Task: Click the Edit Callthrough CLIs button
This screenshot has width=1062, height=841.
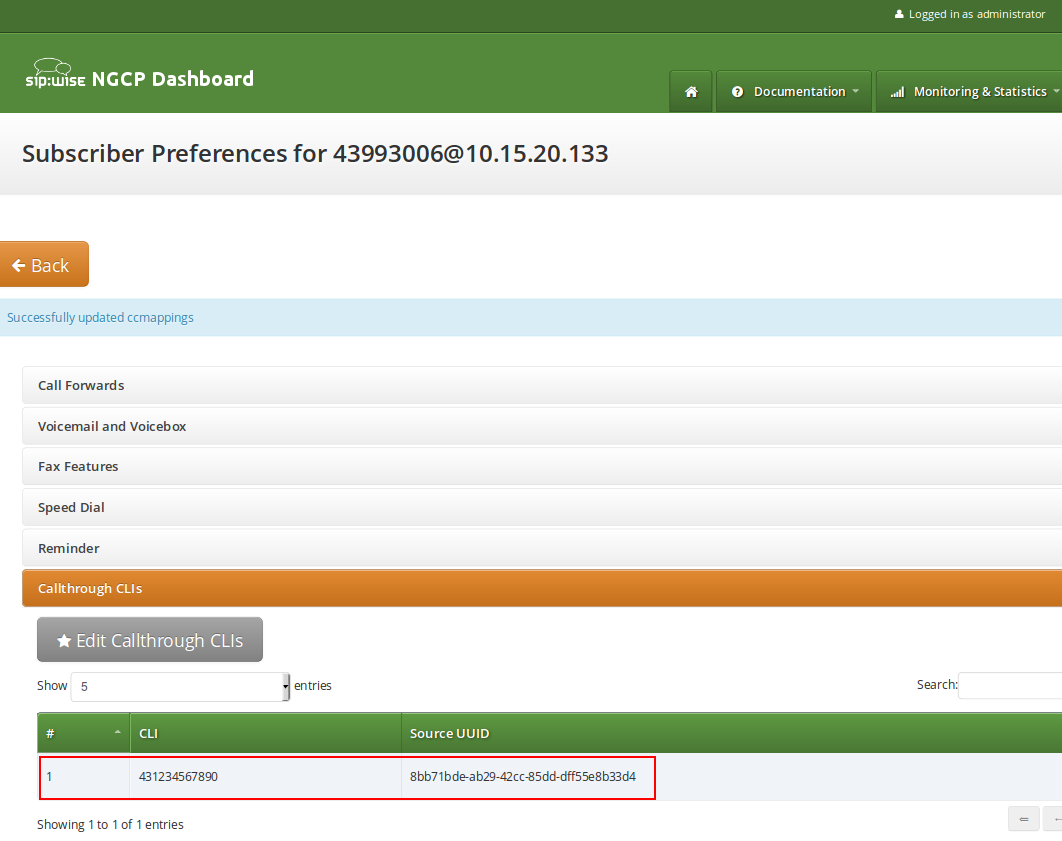Action: pyautogui.click(x=150, y=640)
